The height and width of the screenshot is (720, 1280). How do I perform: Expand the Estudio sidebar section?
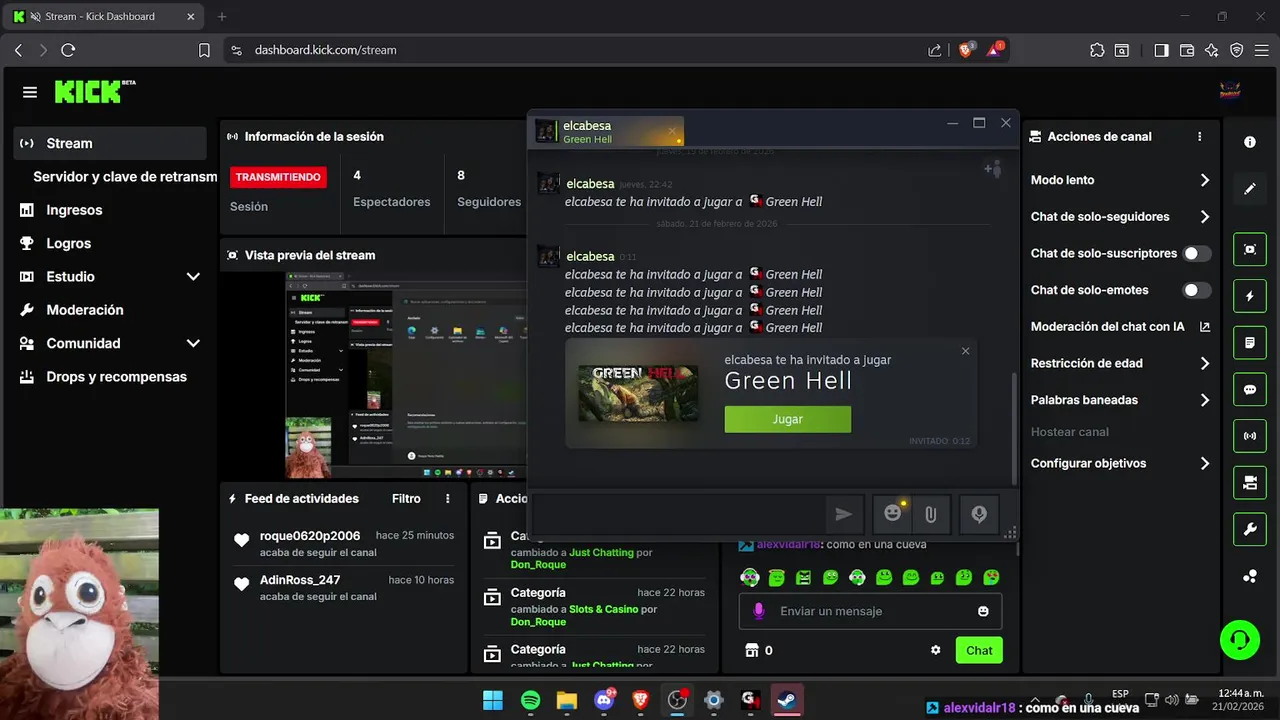[193, 277]
